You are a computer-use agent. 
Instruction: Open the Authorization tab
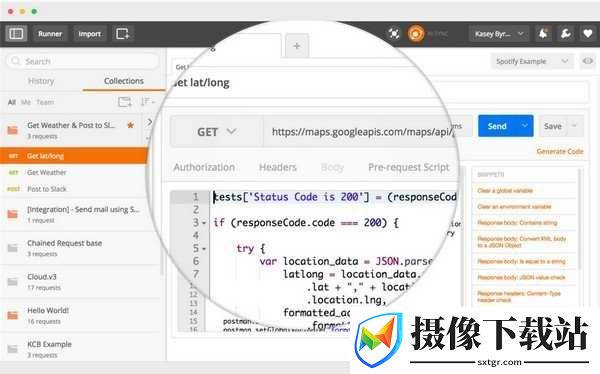pos(204,167)
